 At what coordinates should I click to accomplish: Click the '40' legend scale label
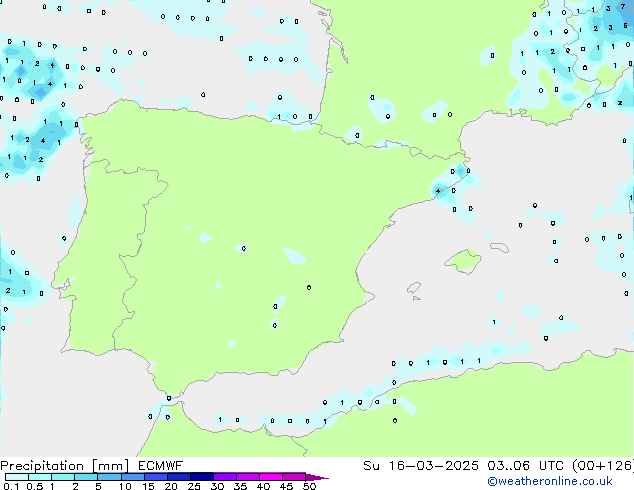pos(263,486)
